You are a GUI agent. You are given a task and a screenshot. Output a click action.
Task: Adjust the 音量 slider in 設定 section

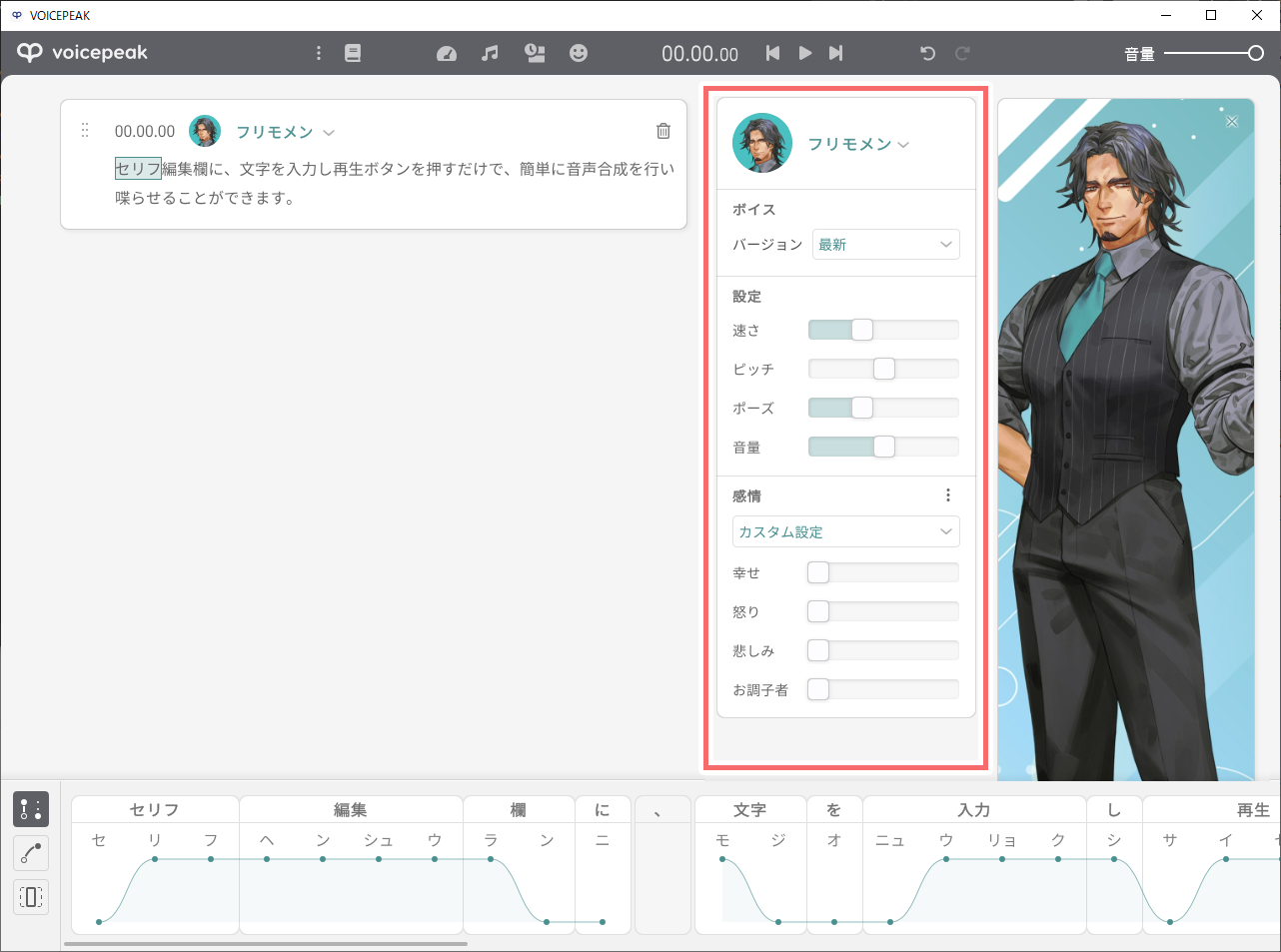pos(883,447)
